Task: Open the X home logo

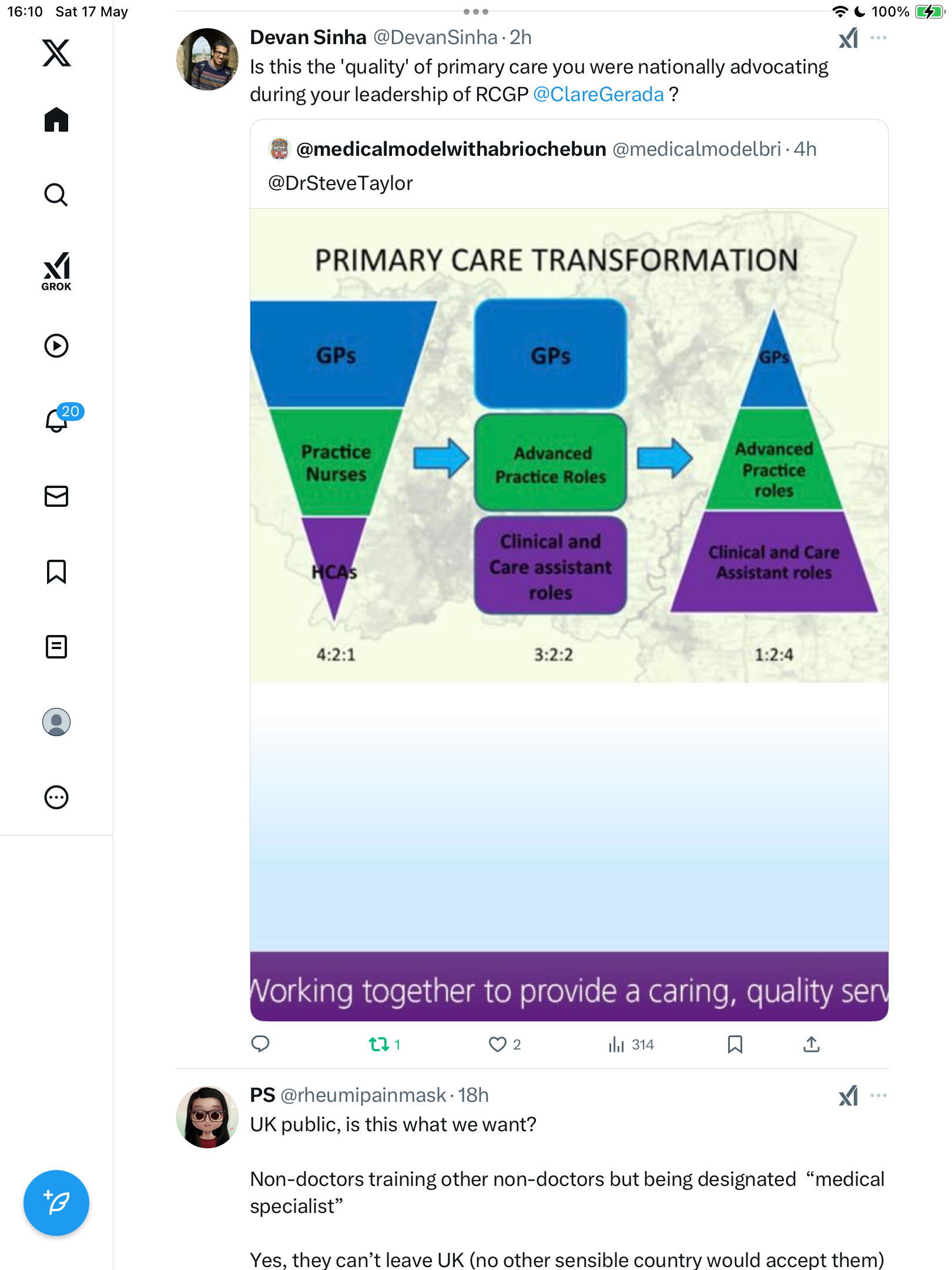Action: [x=56, y=53]
